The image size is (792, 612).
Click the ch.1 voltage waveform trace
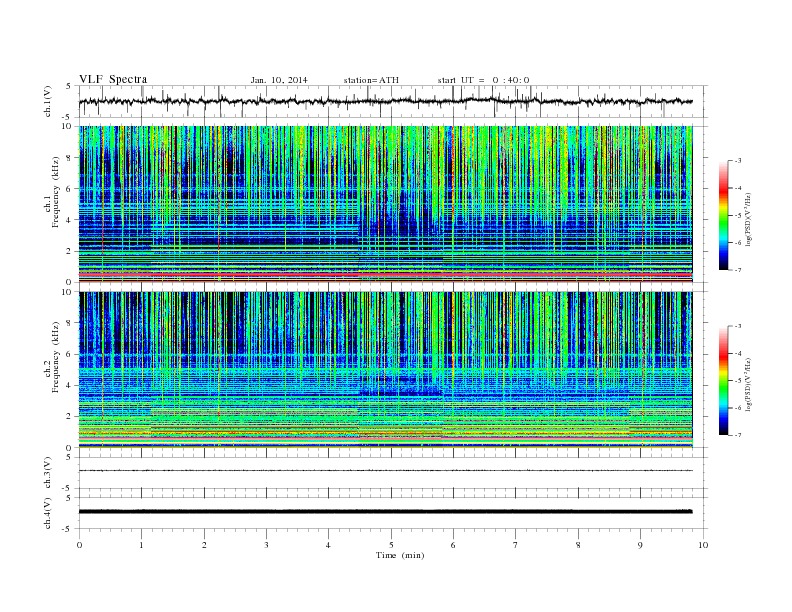(x=385, y=101)
